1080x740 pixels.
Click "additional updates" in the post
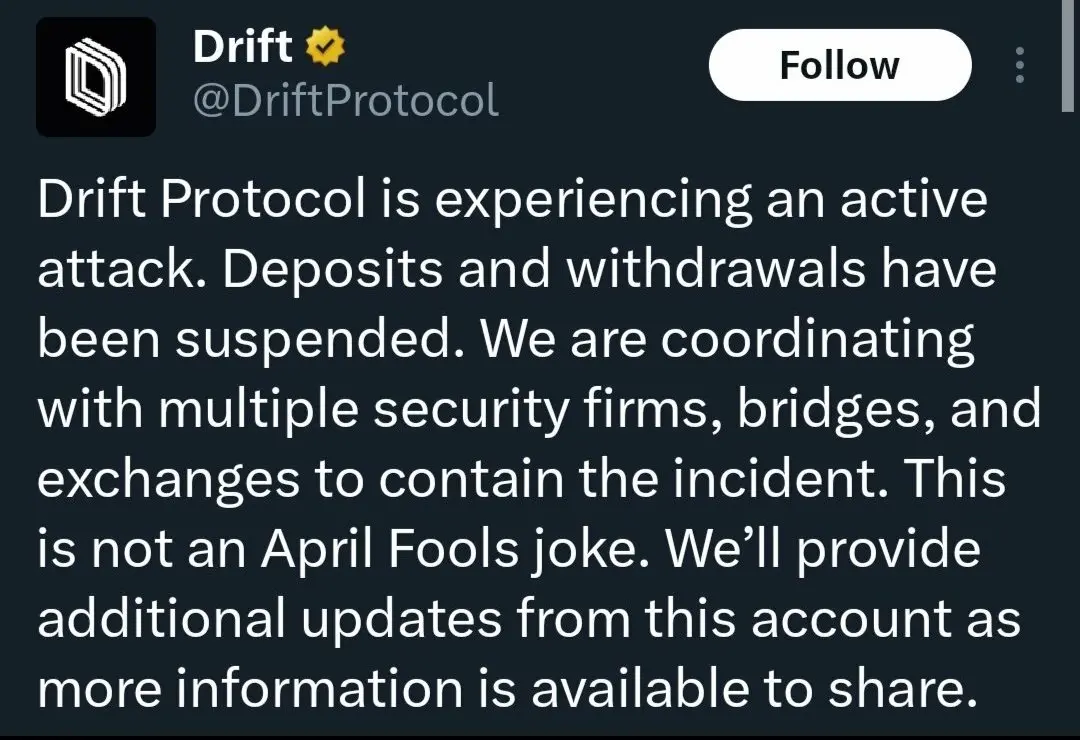pyautogui.click(x=271, y=621)
